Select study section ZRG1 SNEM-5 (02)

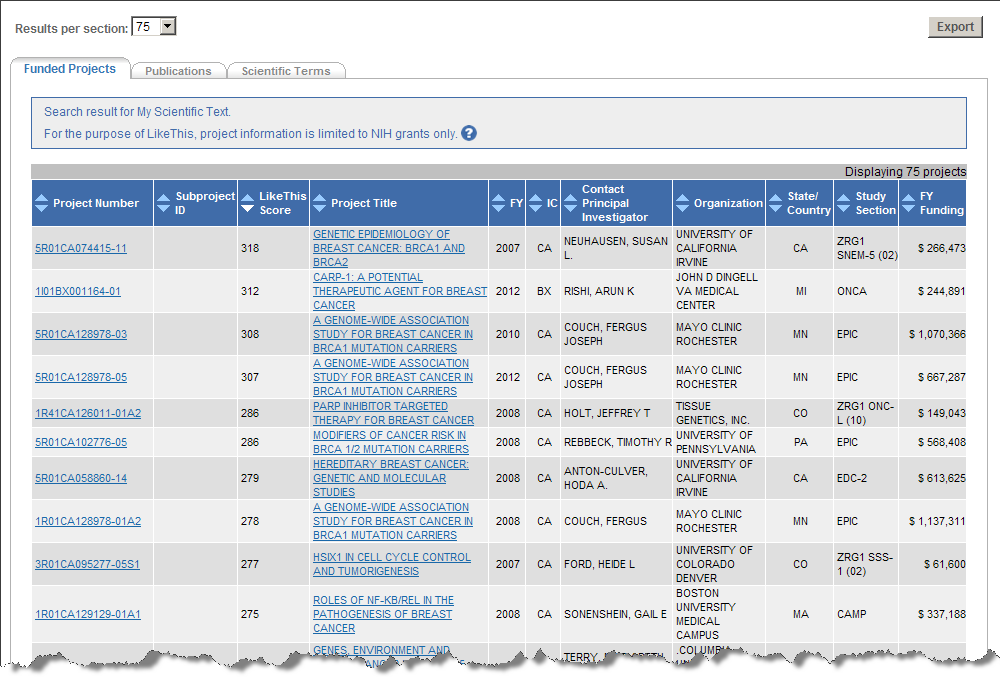867,248
